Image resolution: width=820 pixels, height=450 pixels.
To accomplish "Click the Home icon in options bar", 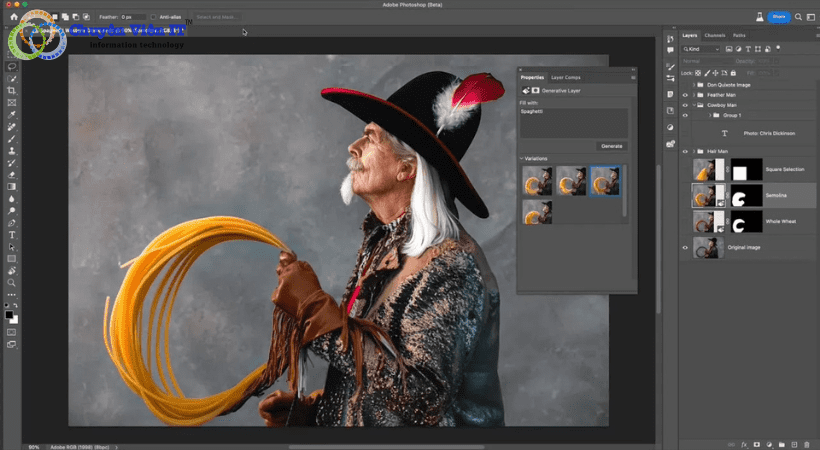I will point(14,17).
